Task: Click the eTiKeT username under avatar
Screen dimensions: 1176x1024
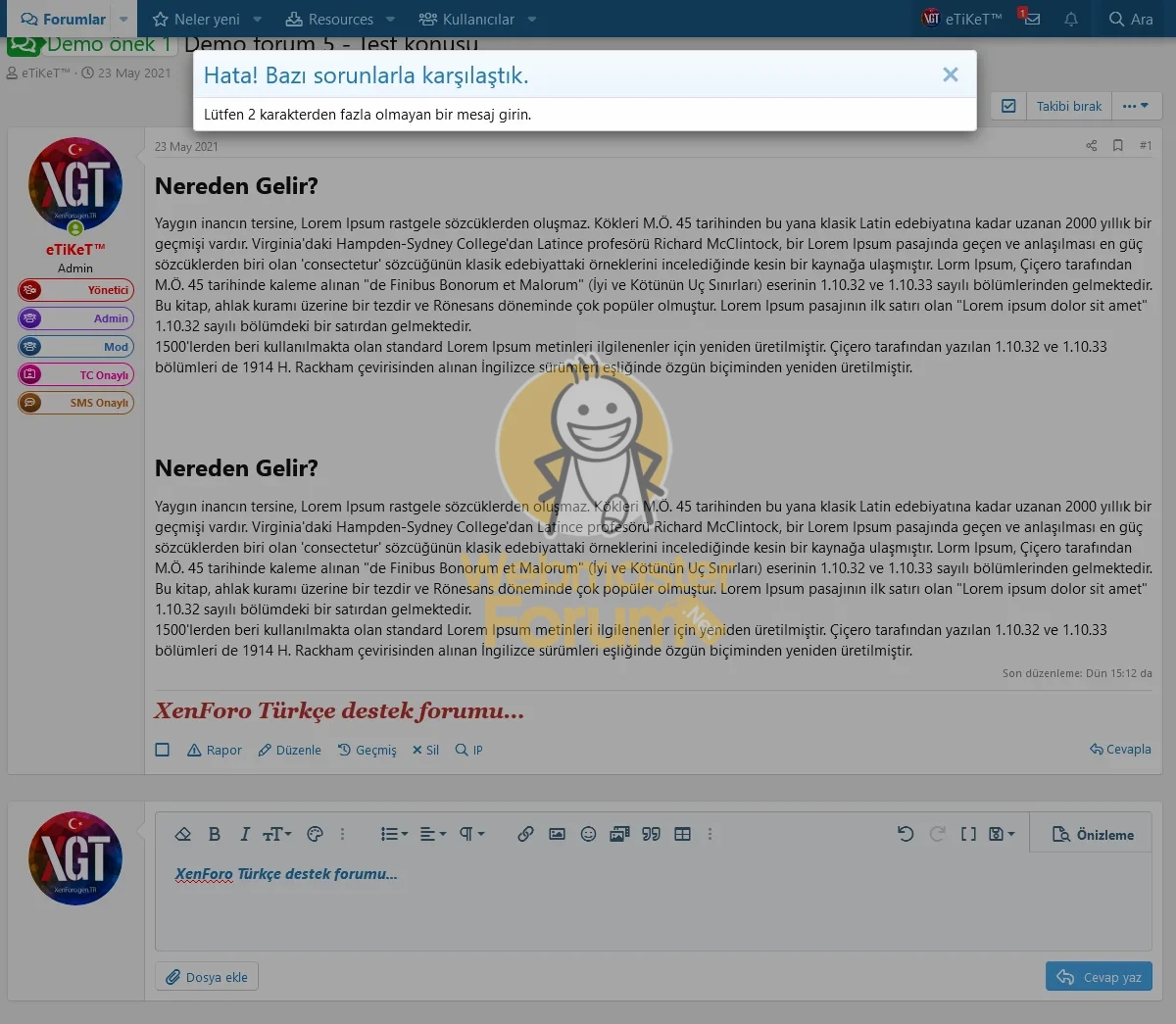Action: point(75,250)
